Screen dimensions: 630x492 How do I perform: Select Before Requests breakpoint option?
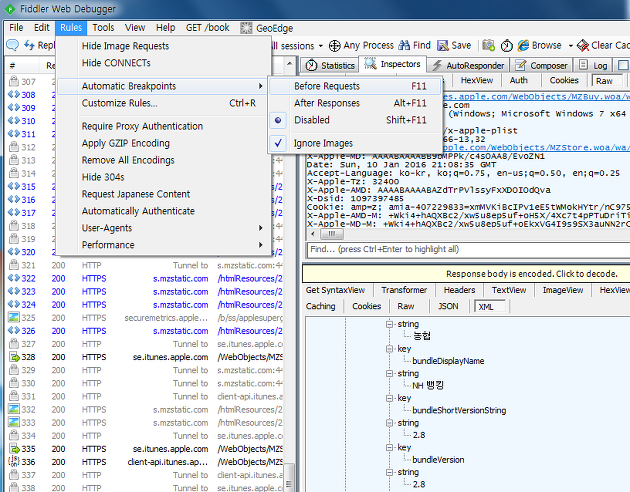(x=355, y=86)
